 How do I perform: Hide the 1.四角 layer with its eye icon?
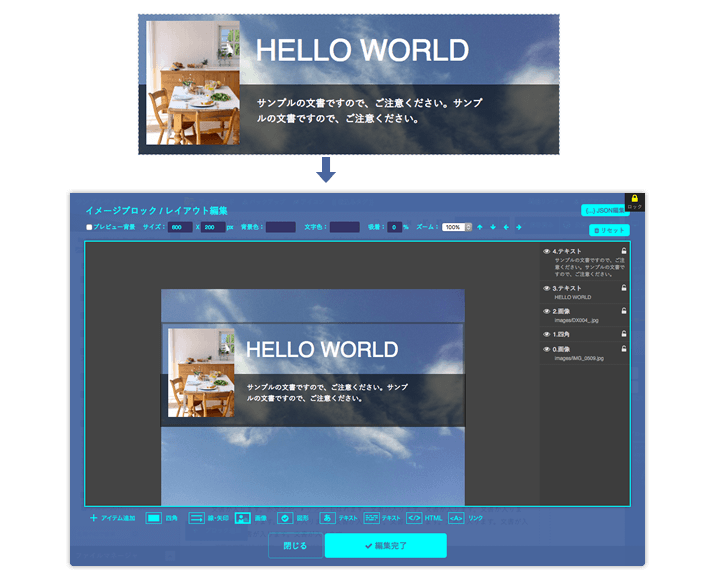[x=546, y=333]
